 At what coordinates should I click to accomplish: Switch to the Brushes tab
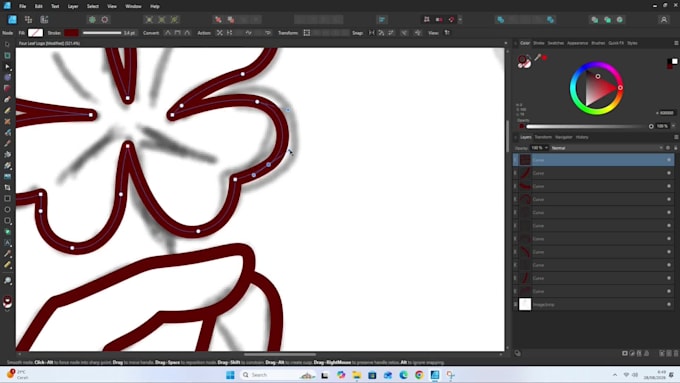coord(598,43)
